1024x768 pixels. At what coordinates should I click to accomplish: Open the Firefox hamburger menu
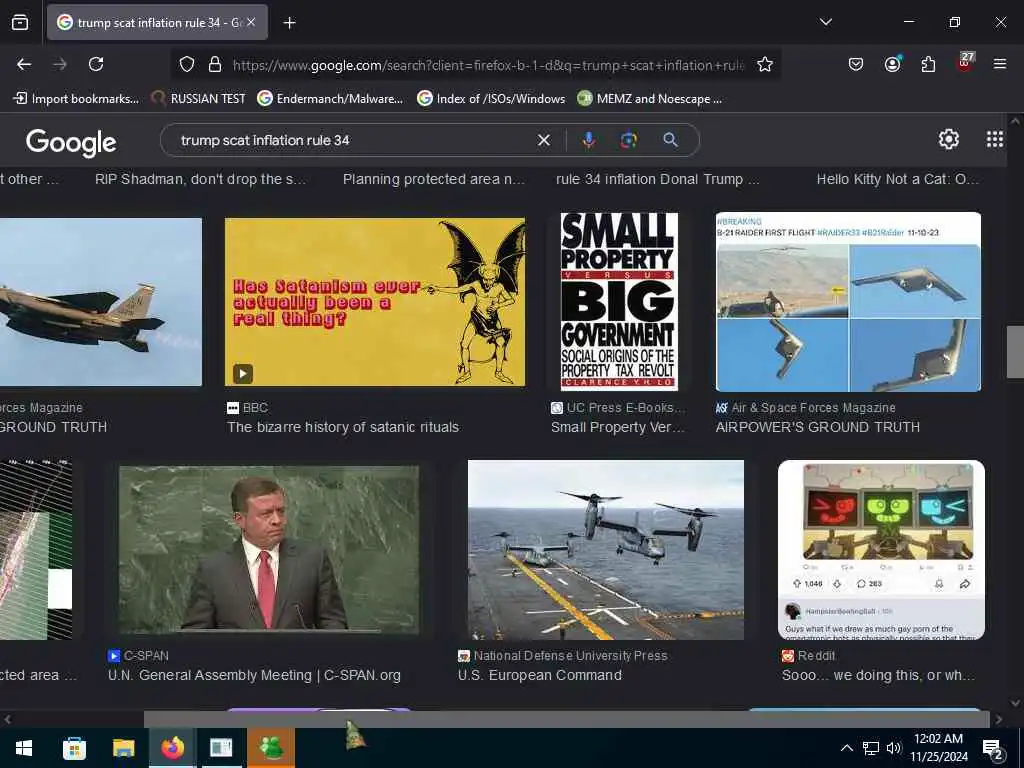coord(1000,64)
